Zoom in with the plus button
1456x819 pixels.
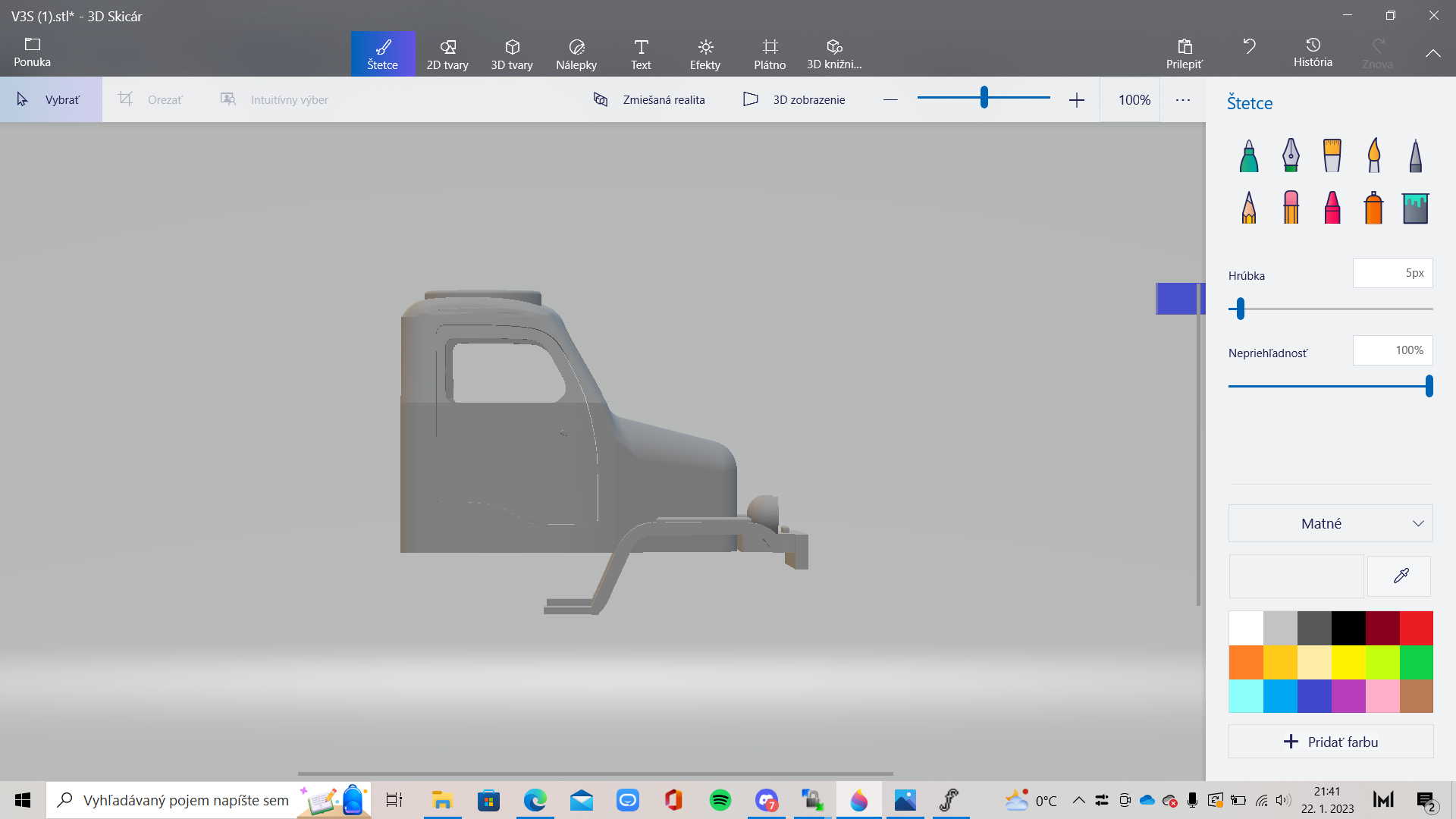click(1076, 99)
